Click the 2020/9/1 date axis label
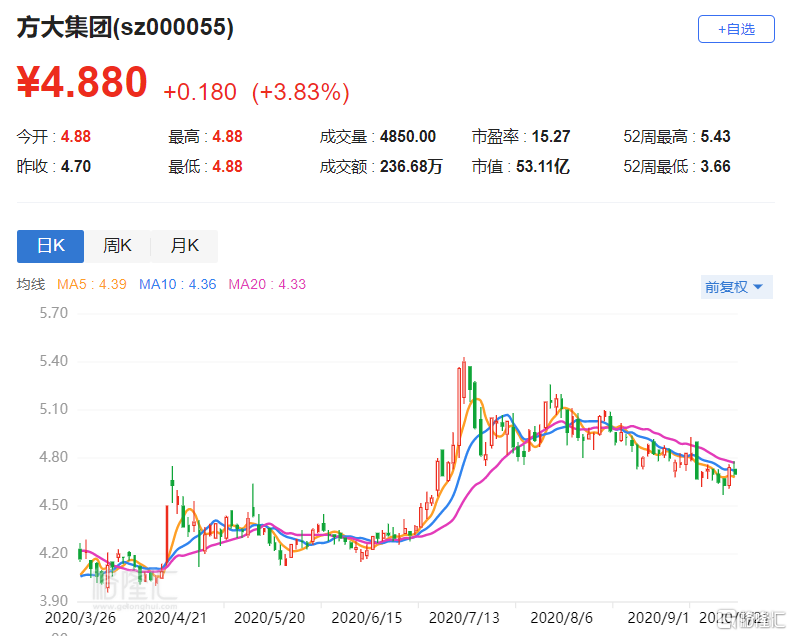The width and height of the screenshot is (792, 636). point(658,618)
